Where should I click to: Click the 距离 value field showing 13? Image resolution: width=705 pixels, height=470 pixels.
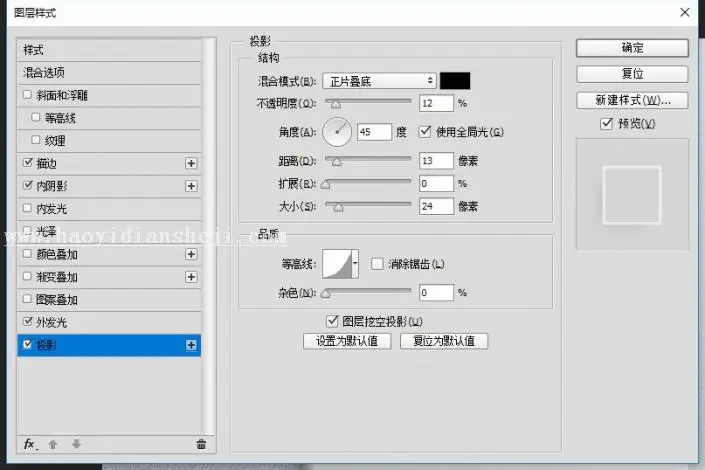point(436,161)
